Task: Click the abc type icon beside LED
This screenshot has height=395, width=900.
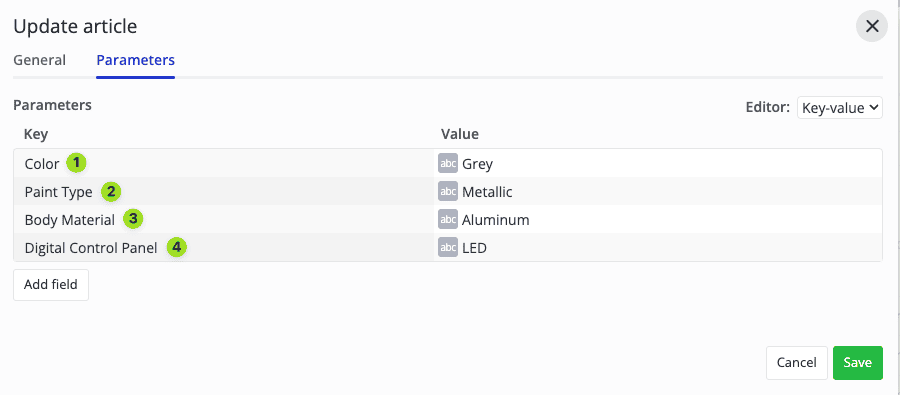Action: pyautogui.click(x=448, y=247)
